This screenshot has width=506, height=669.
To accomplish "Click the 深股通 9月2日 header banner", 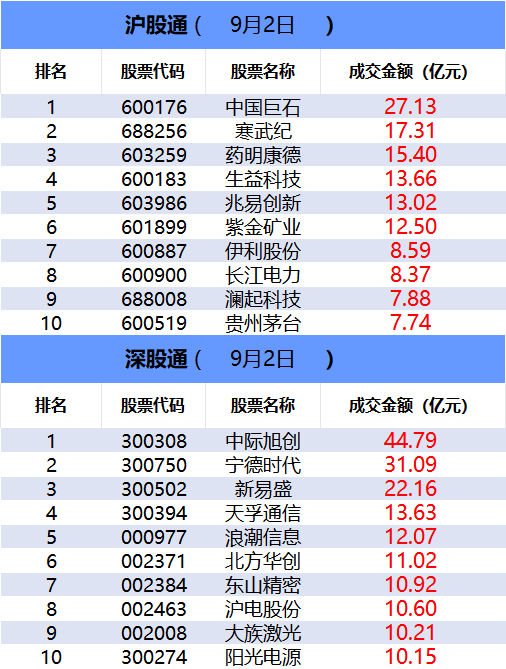I will [253, 359].
